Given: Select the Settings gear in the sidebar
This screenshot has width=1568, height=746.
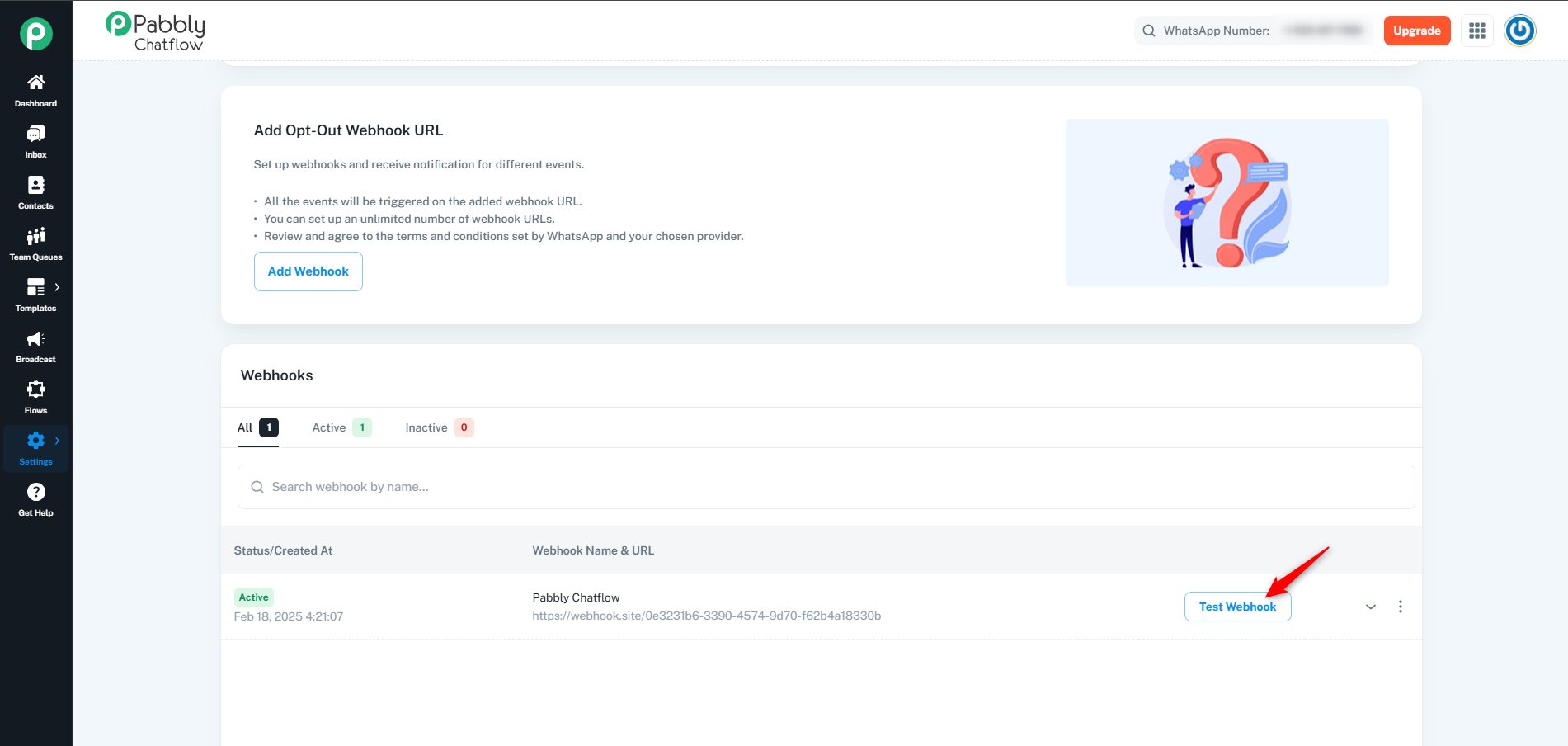Looking at the screenshot, I should pos(35,441).
